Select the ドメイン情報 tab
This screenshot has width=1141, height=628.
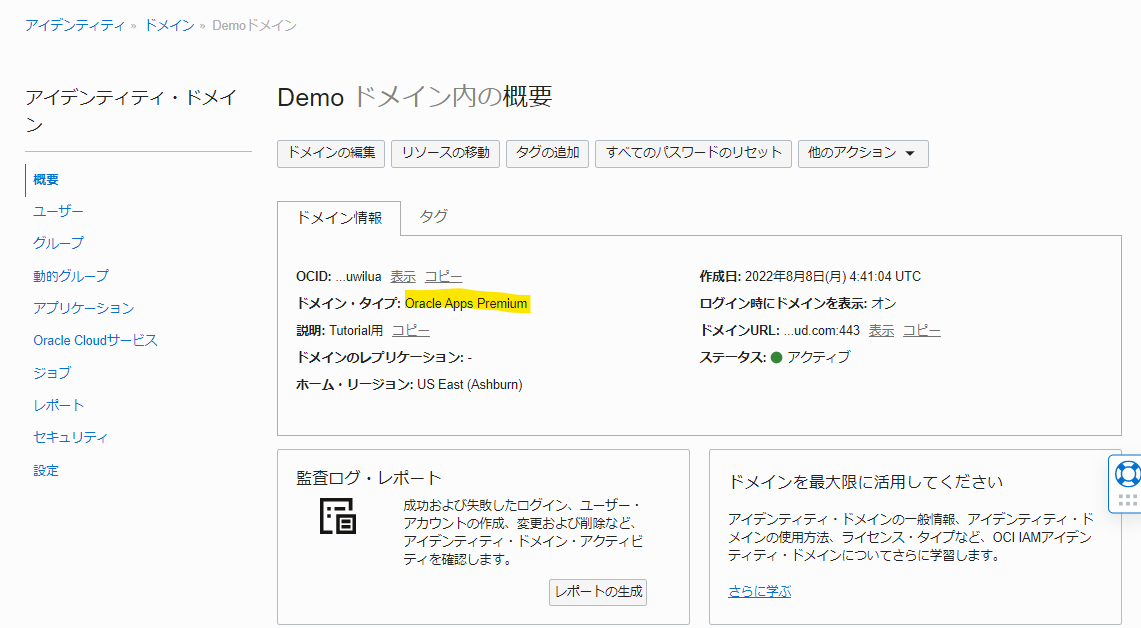[339, 217]
